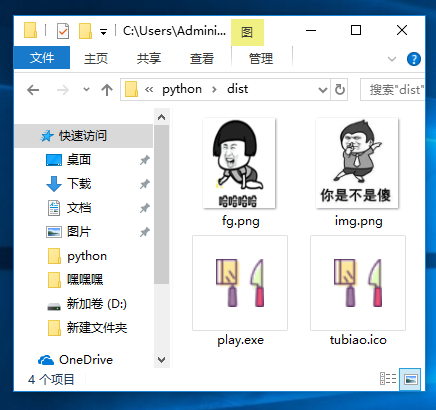Click the Properties quick access icon

[x=63, y=31]
